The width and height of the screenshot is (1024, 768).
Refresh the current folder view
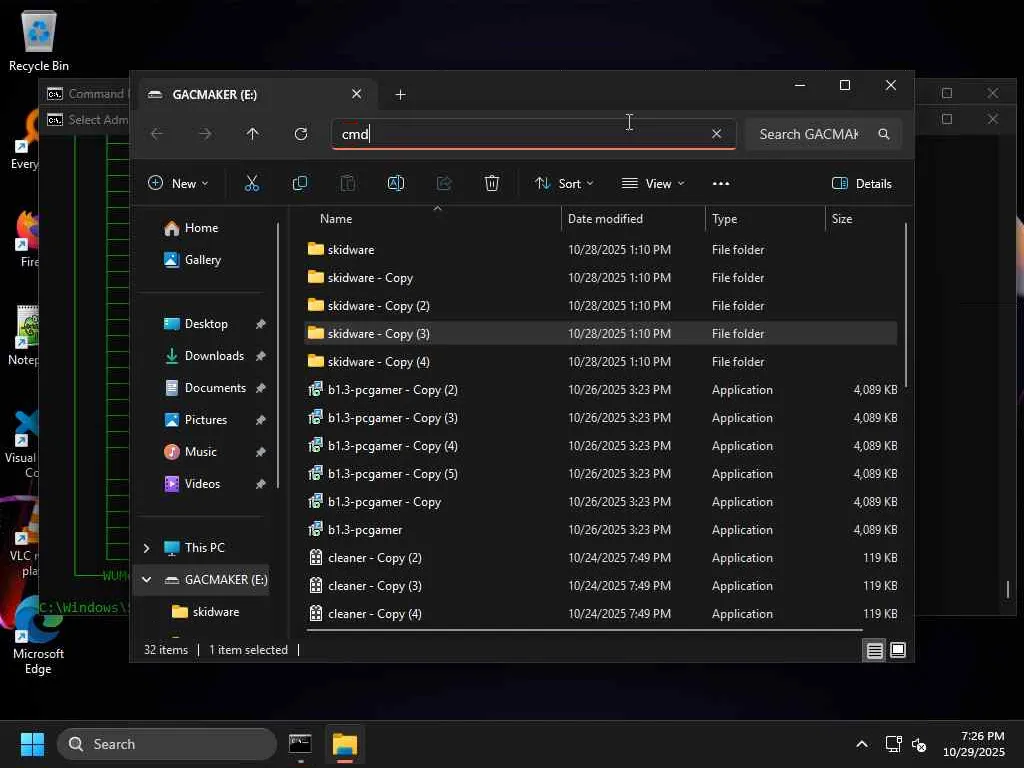[x=301, y=134]
